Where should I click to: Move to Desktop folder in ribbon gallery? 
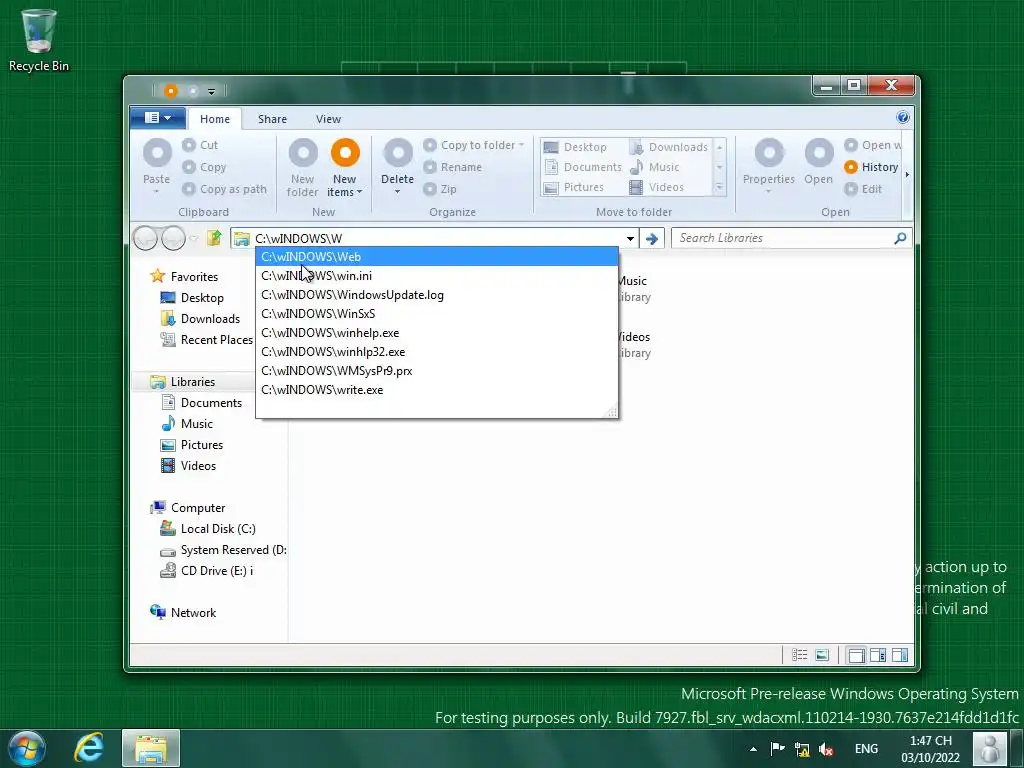pos(575,147)
